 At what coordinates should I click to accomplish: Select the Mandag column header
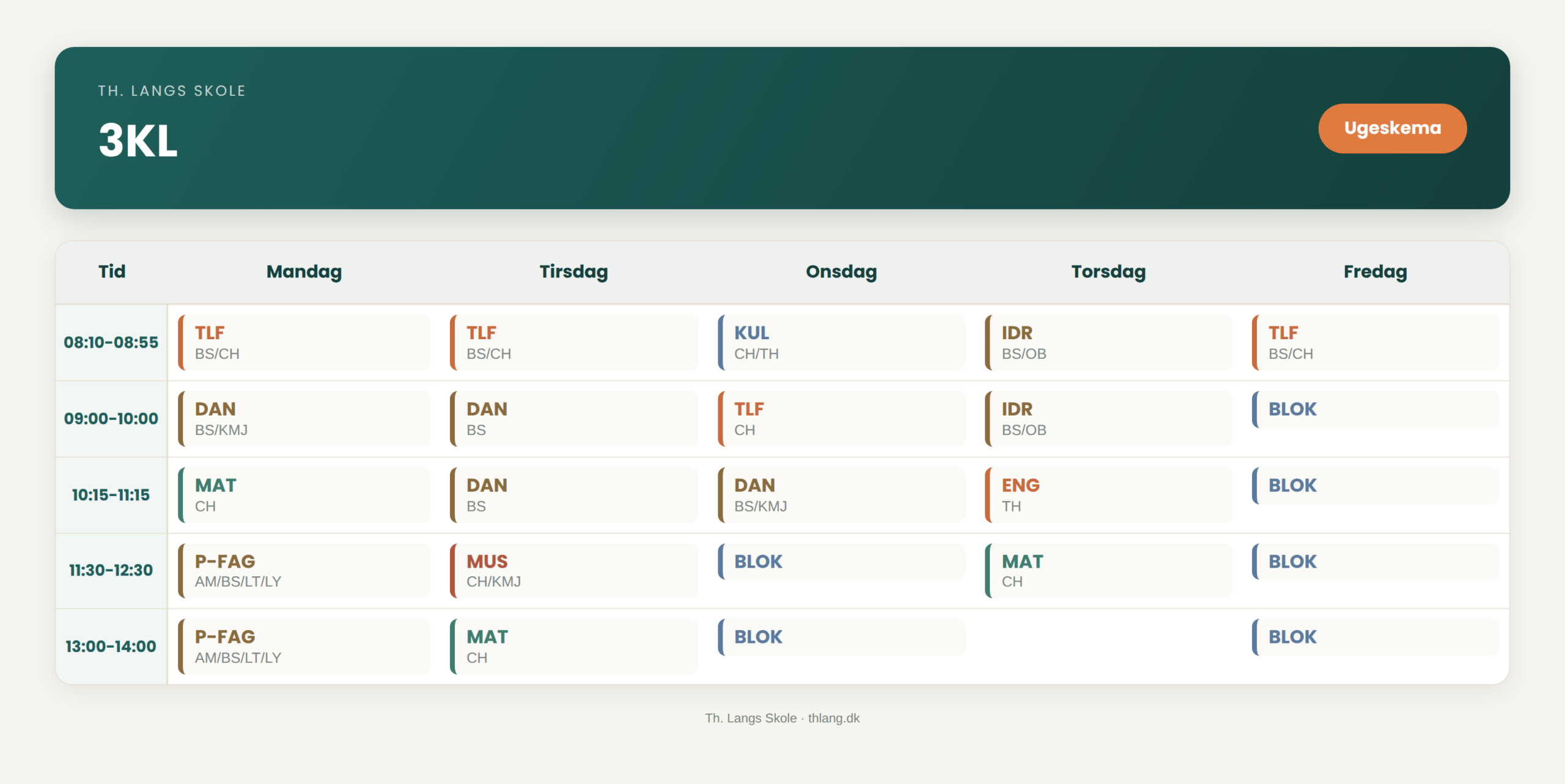304,272
